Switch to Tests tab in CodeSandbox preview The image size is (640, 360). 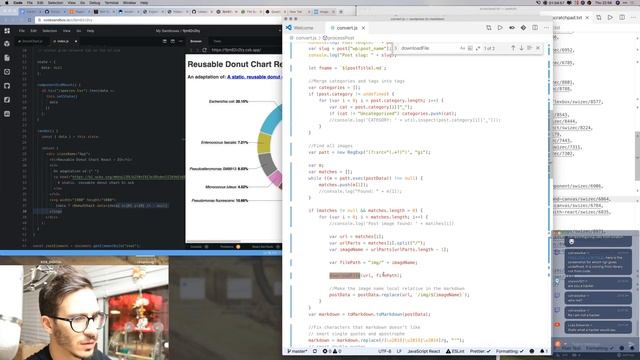217,41
